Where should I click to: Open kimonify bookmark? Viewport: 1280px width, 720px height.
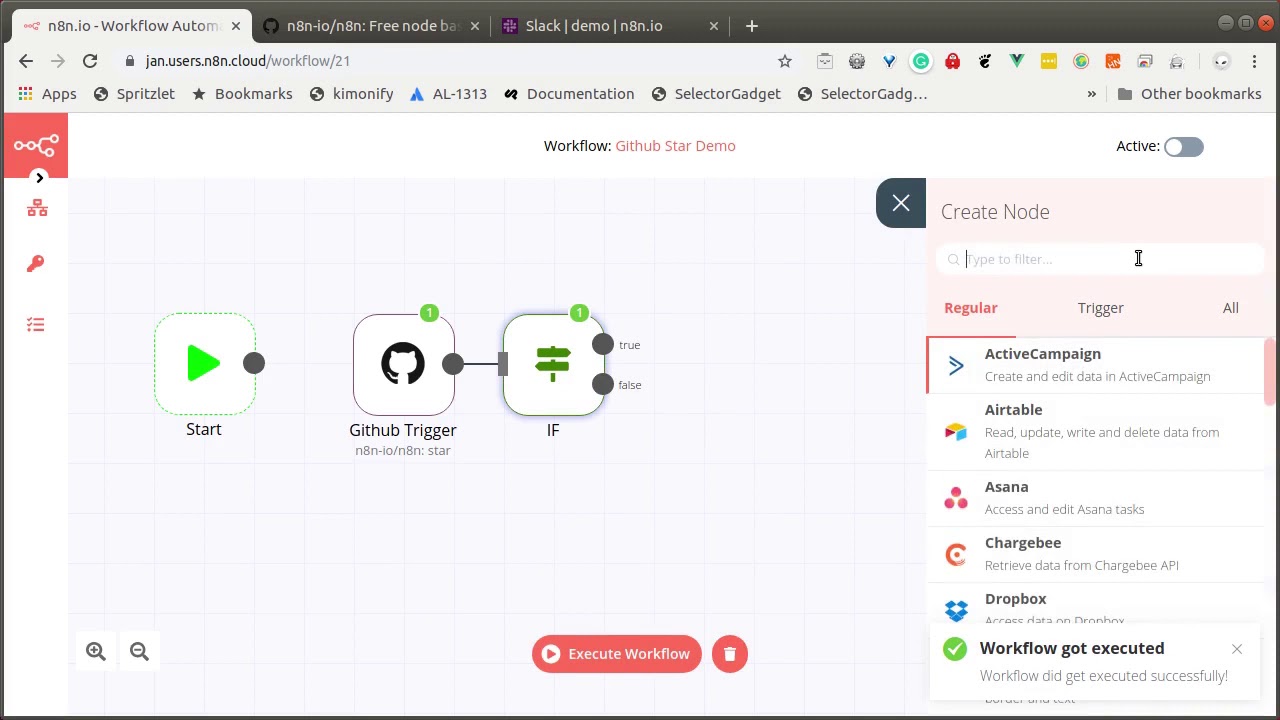[x=351, y=94]
